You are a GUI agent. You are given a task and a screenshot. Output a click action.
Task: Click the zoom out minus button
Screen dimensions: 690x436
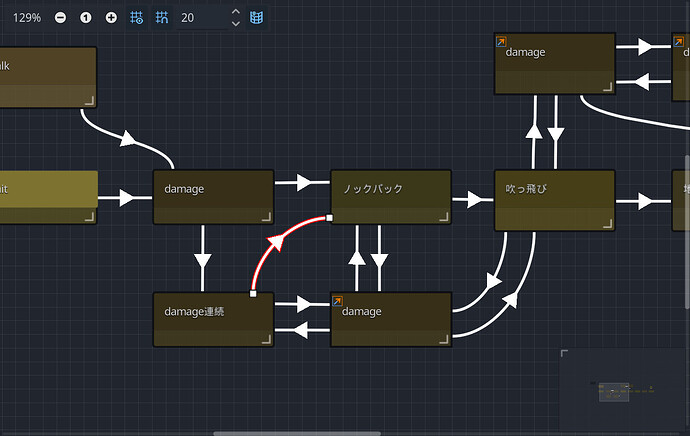tap(61, 18)
